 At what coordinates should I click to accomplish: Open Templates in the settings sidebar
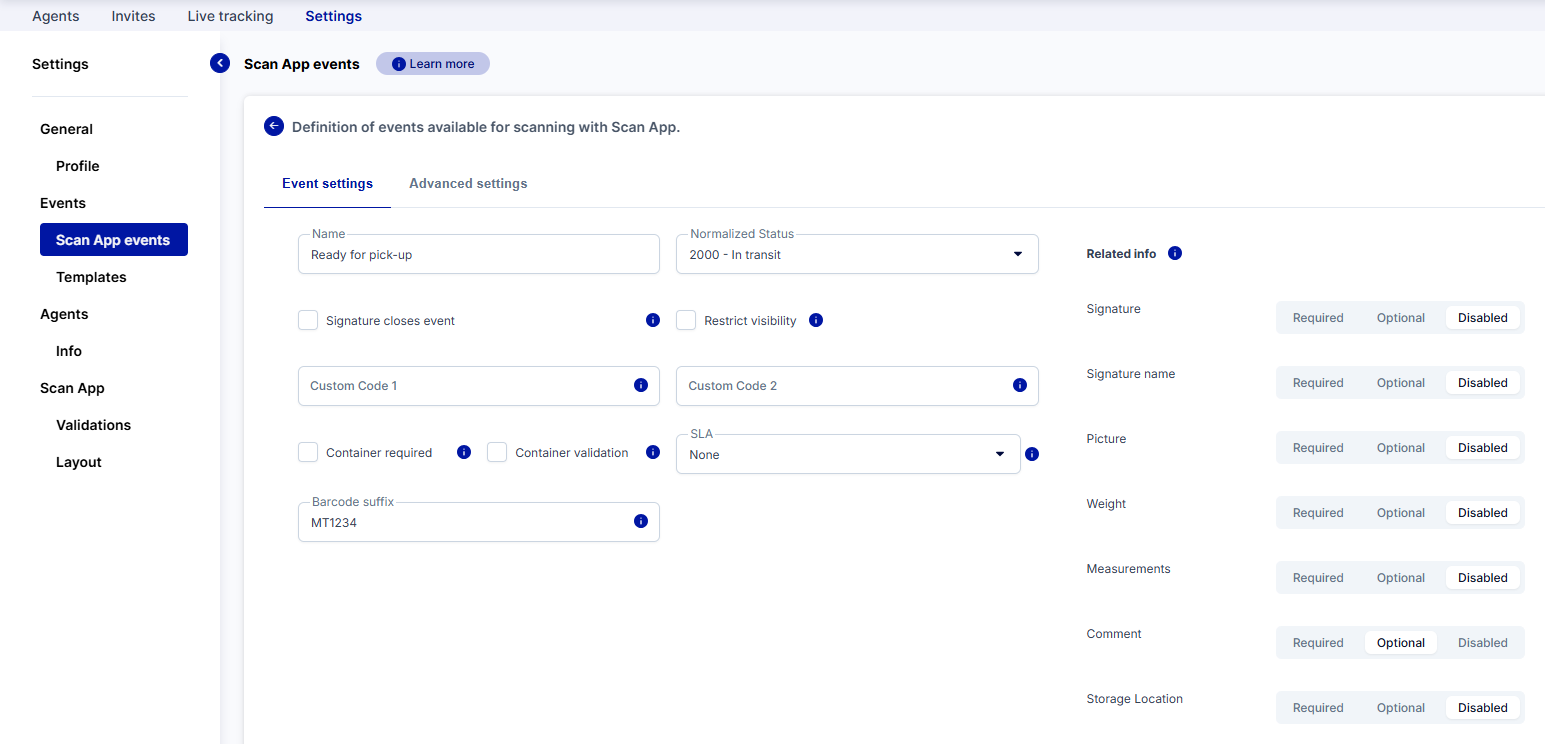pos(91,277)
